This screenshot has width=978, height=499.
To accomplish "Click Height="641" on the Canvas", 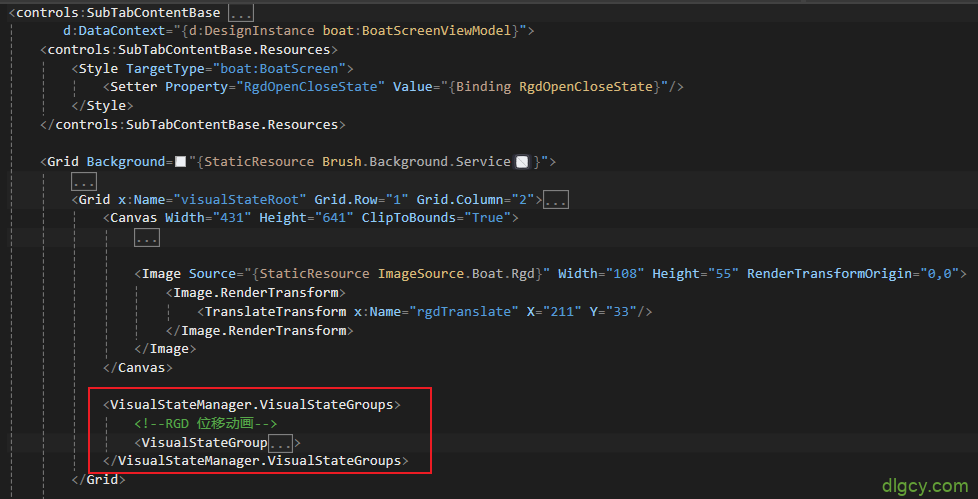I will point(306,218).
